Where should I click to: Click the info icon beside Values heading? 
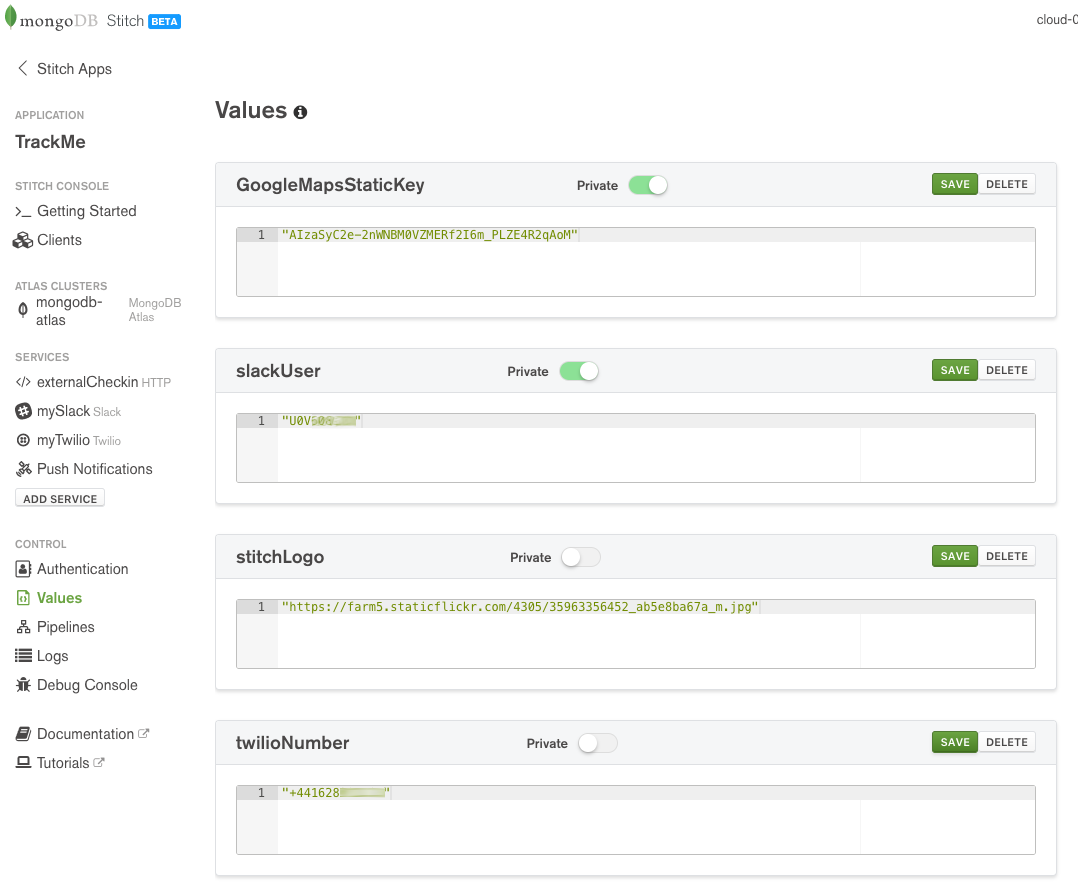300,113
